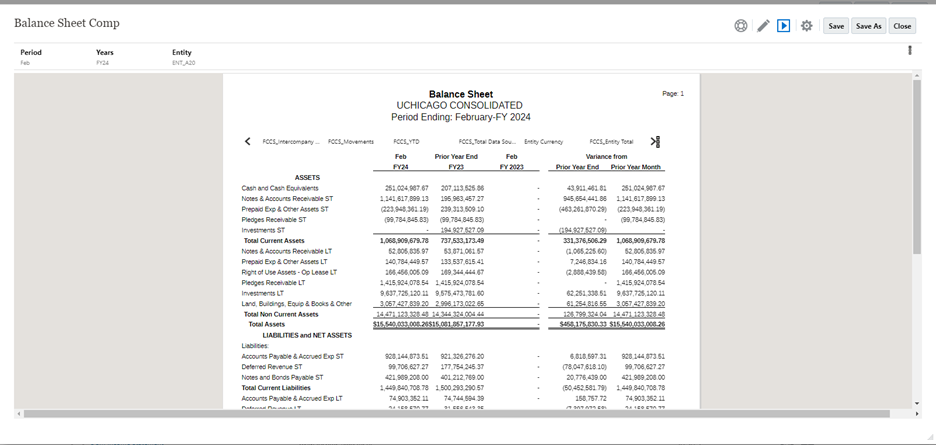
Task: Click variance value 43,911,461.81
Action: (586, 188)
